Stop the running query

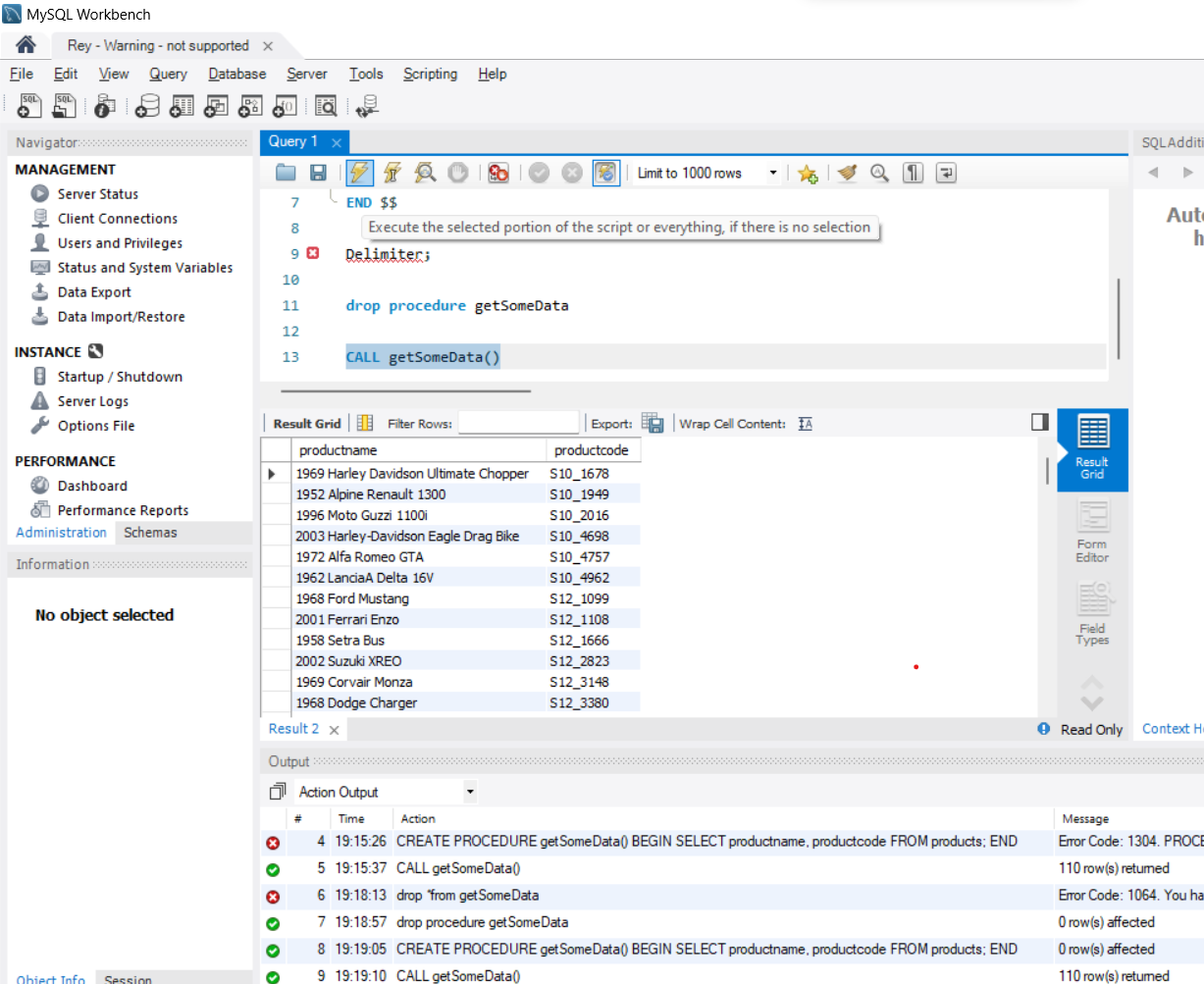point(458,173)
